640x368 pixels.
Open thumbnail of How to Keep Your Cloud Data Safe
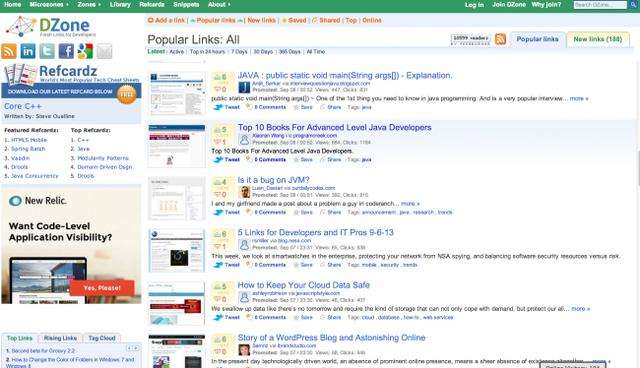(x=176, y=304)
